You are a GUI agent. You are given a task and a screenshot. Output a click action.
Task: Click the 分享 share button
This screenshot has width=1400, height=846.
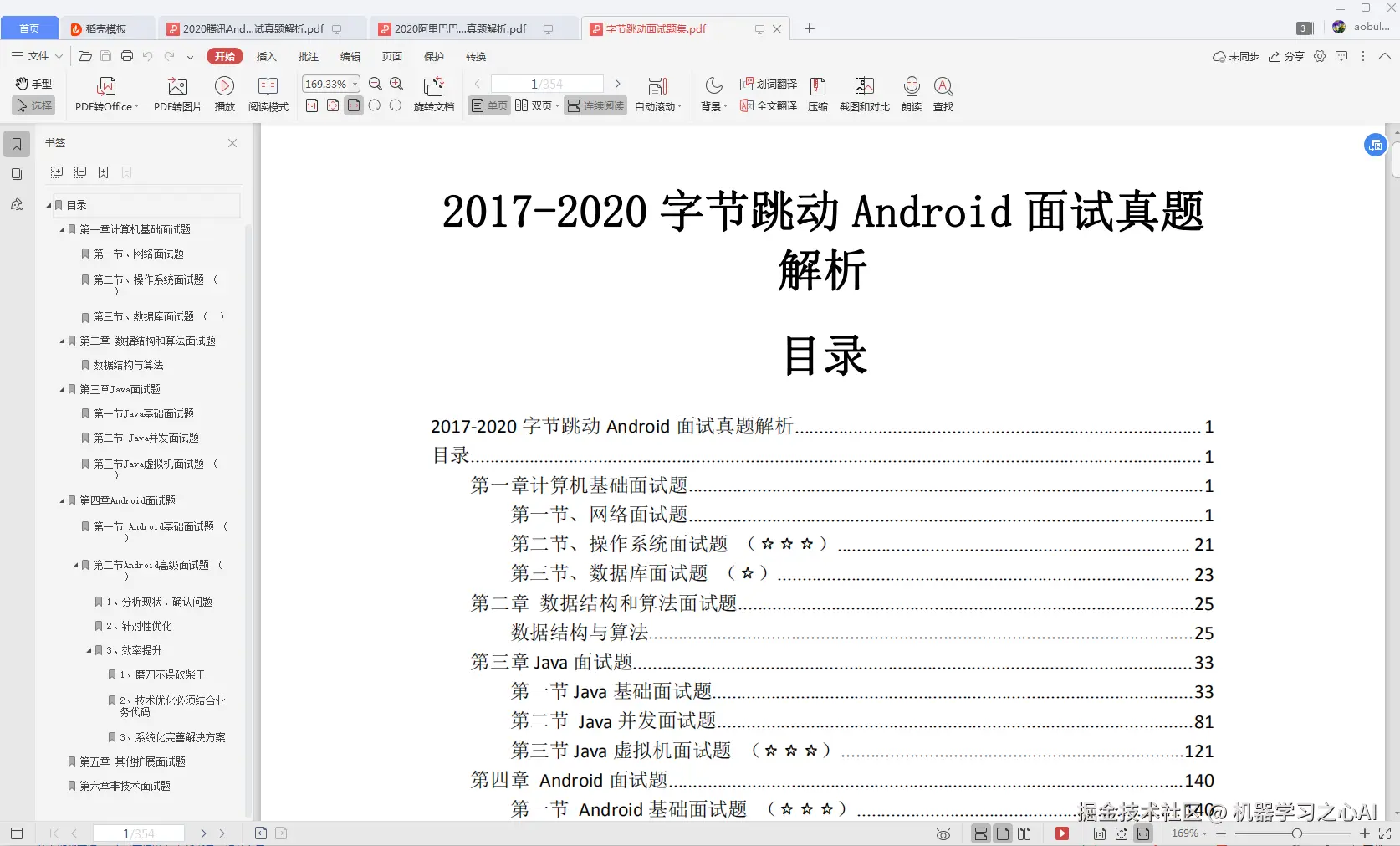(x=1286, y=56)
